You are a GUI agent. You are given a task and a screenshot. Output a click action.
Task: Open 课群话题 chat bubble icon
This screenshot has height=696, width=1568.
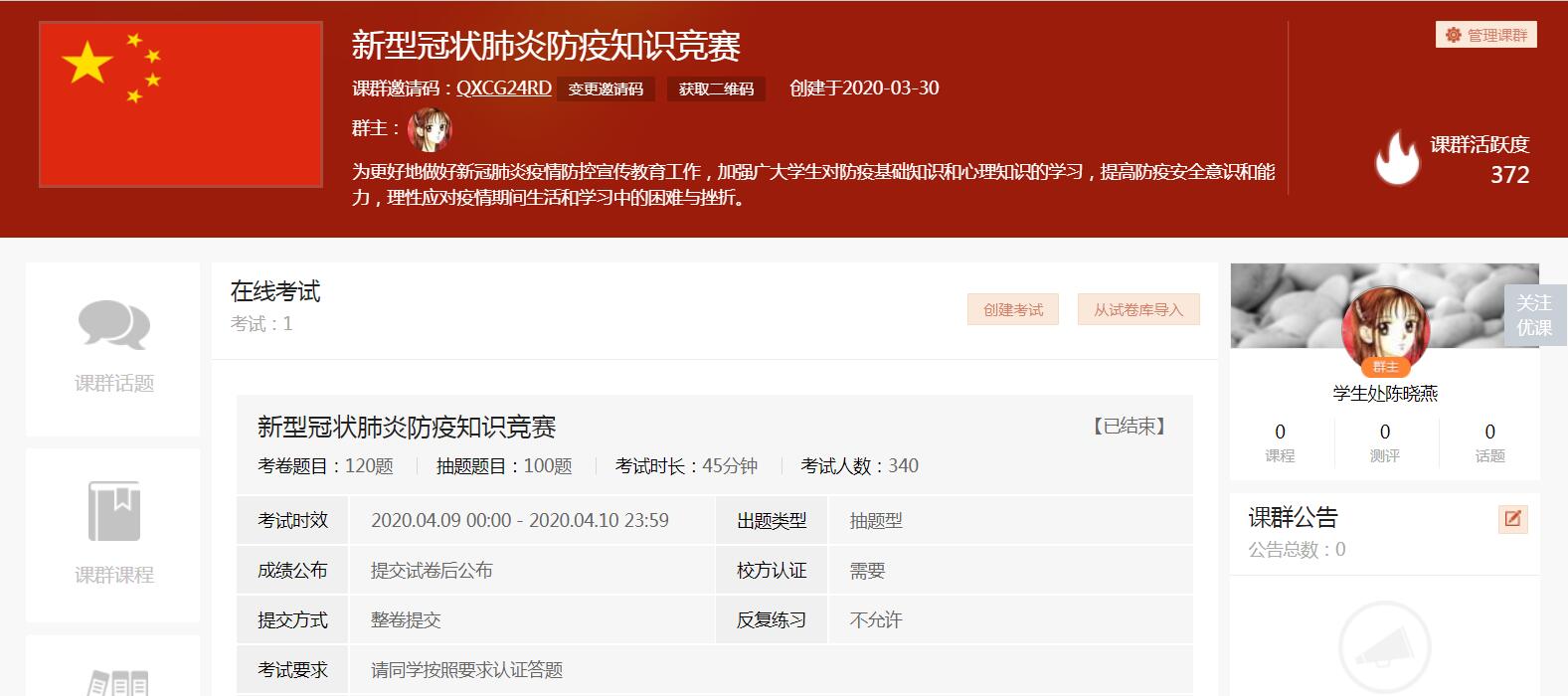tap(113, 325)
